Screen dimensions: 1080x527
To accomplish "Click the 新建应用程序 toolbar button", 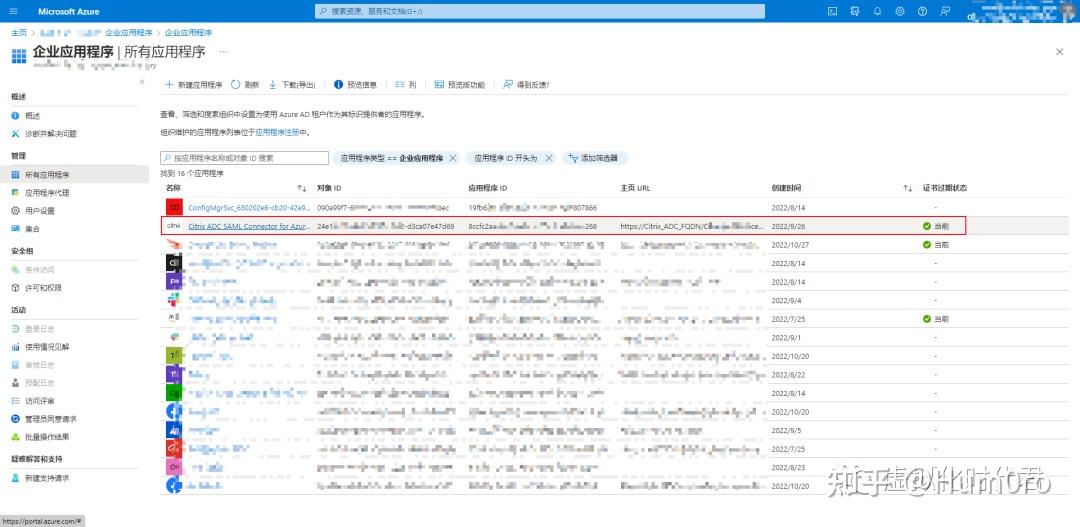I will tap(194, 85).
